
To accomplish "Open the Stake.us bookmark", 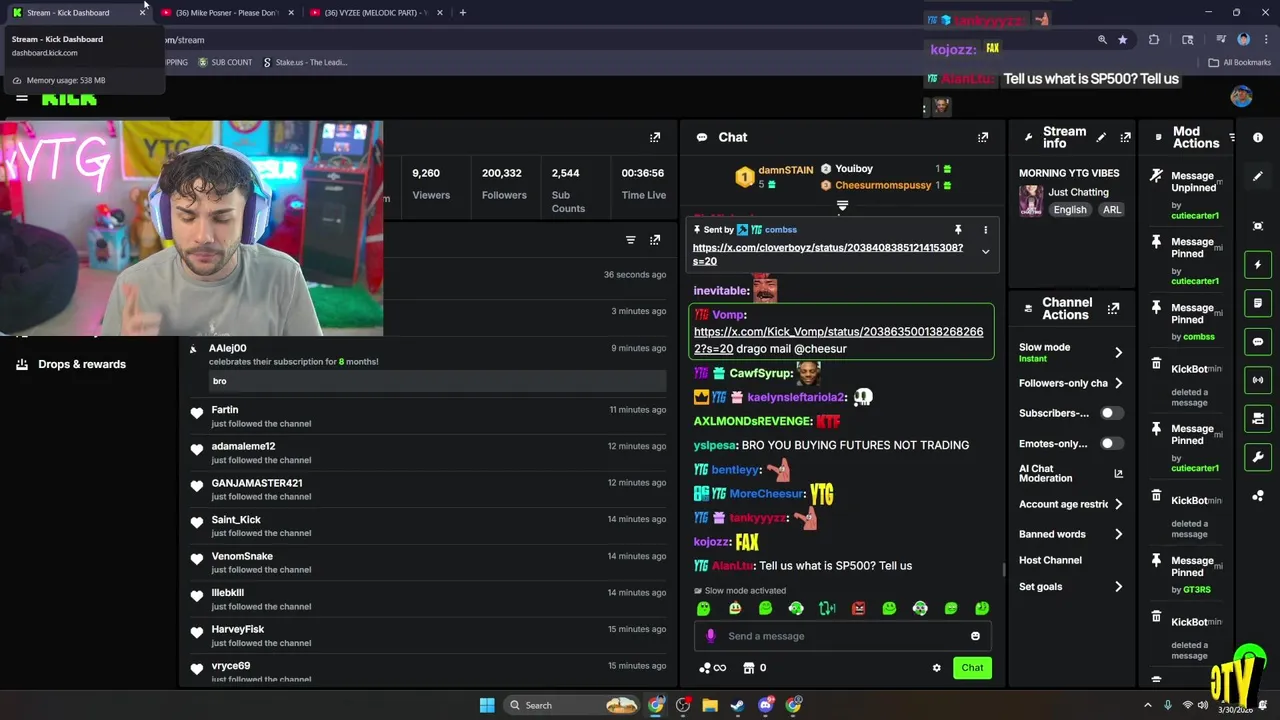I will 304,62.
